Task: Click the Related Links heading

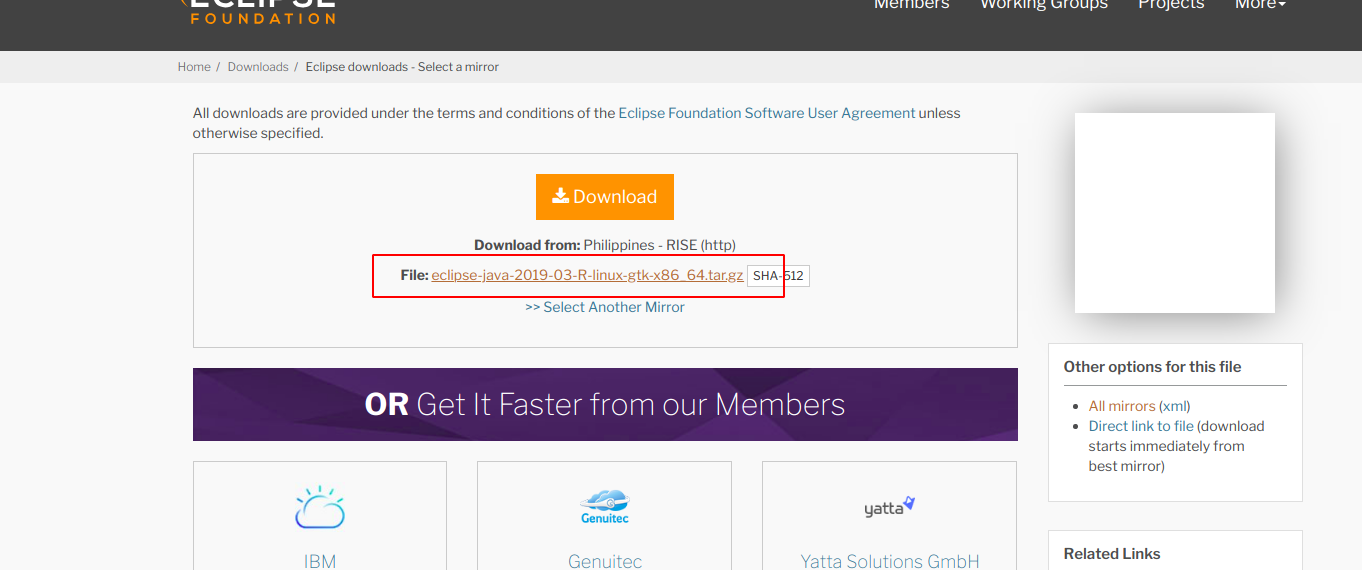Action: click(1112, 554)
